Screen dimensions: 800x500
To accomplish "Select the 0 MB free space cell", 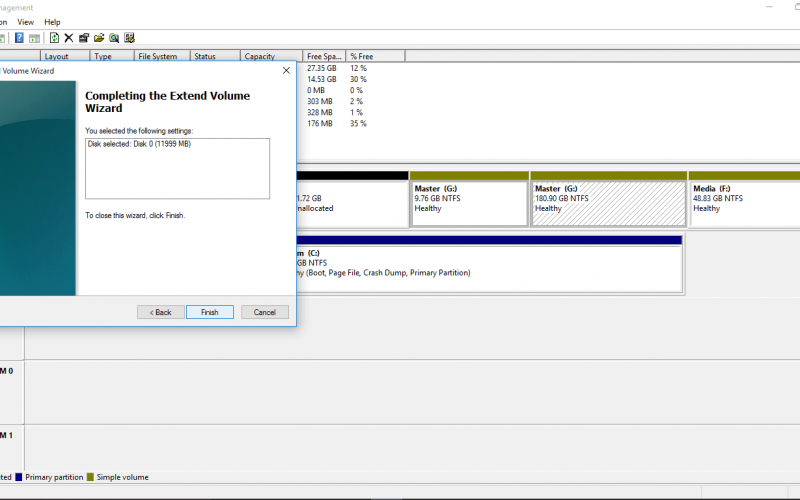I will (x=316, y=90).
